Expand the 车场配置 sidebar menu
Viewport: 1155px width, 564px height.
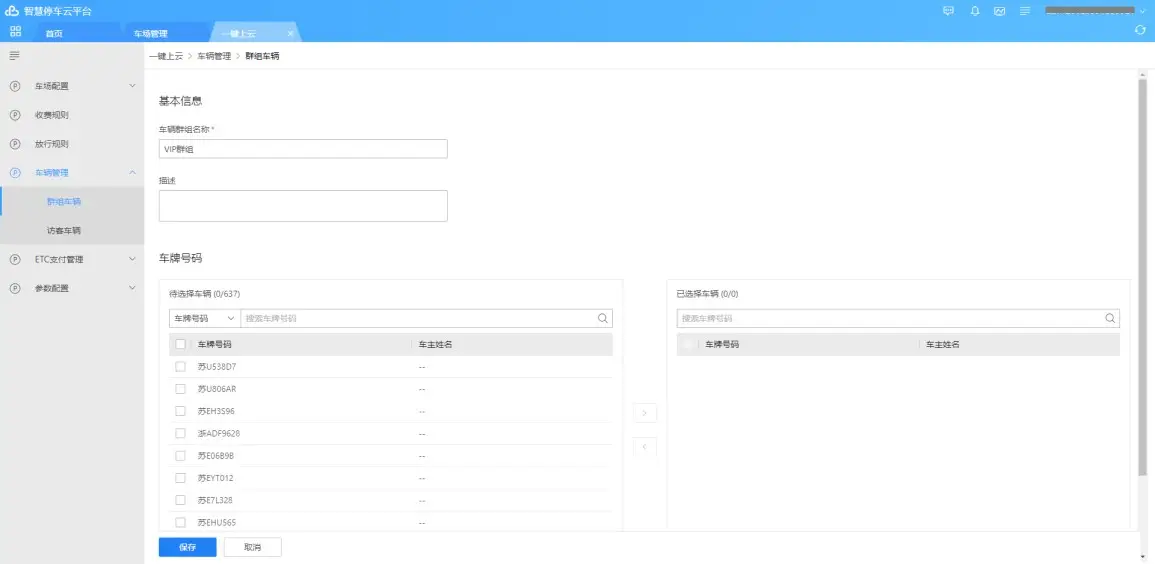coord(72,86)
